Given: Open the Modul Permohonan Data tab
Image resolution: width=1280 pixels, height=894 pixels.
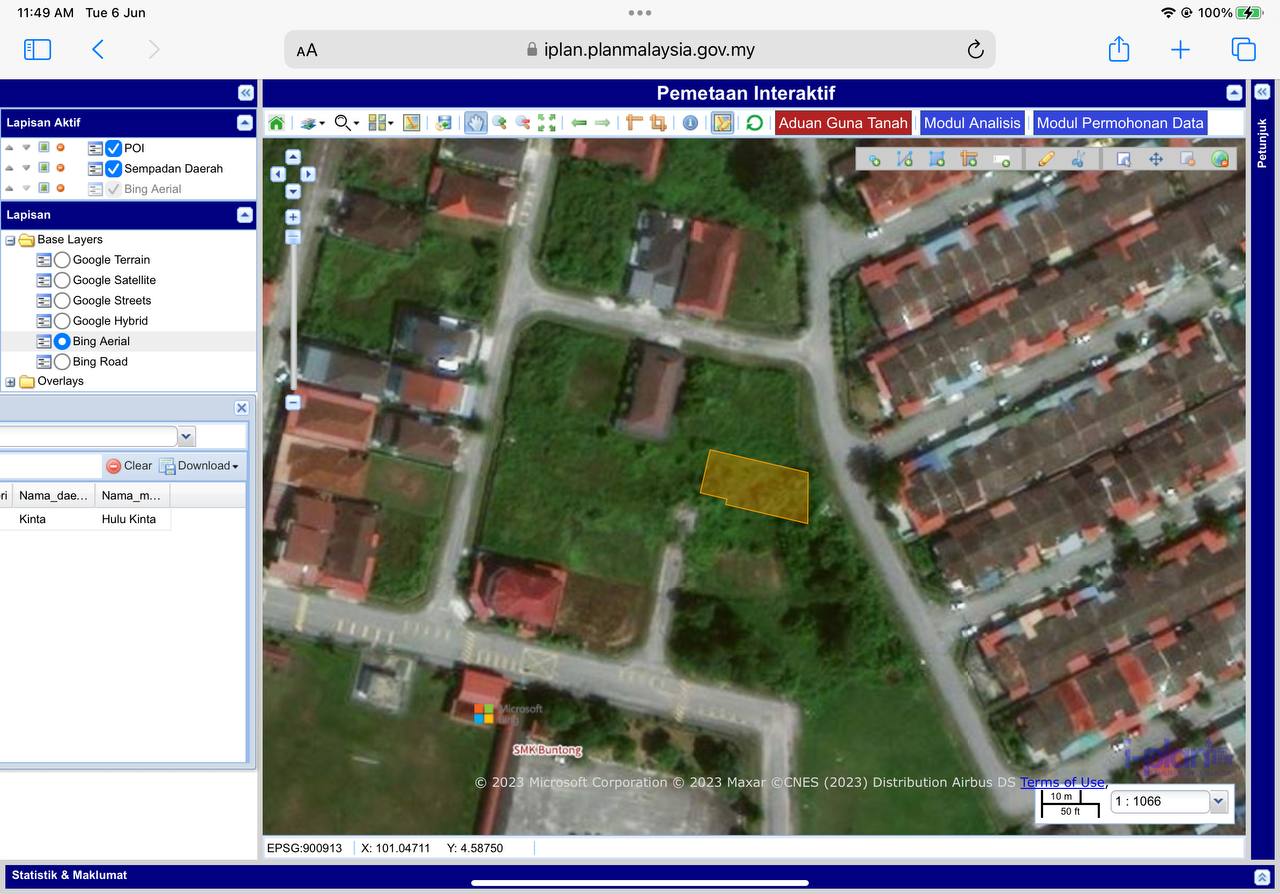Looking at the screenshot, I should (1119, 123).
